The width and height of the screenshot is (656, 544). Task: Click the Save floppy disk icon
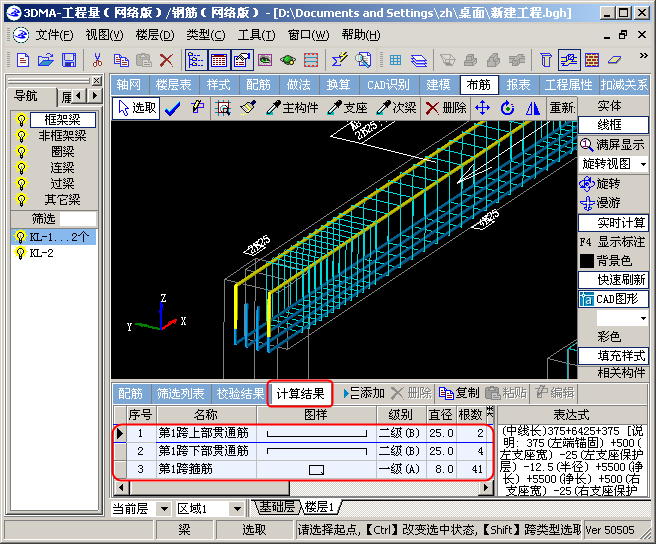click(x=69, y=60)
